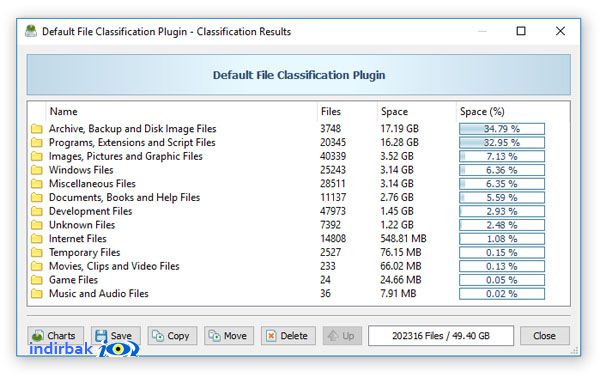Select the Windows Files category
This screenshot has width=600, height=377.
[x=298, y=170]
